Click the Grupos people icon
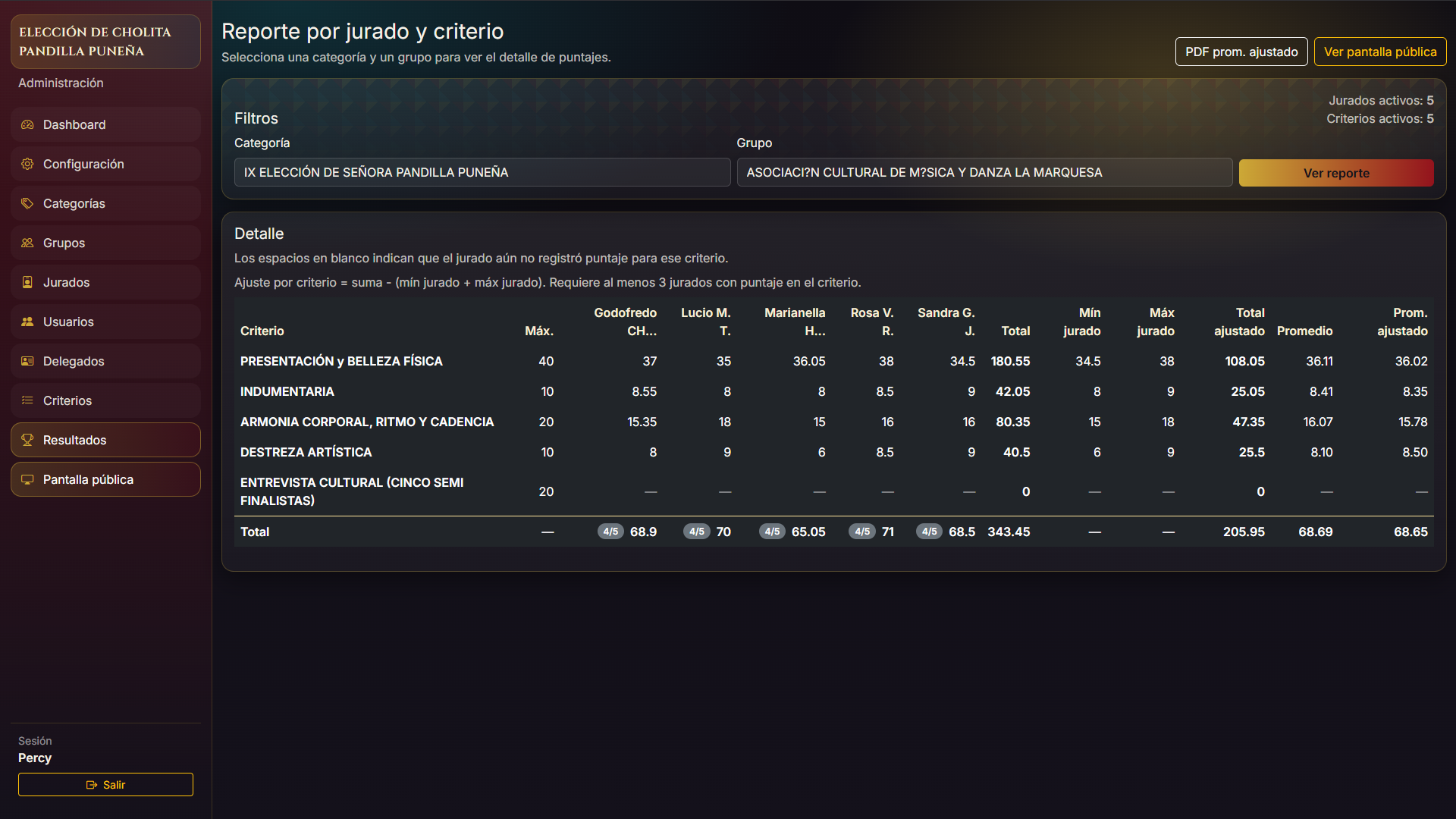 tap(27, 243)
